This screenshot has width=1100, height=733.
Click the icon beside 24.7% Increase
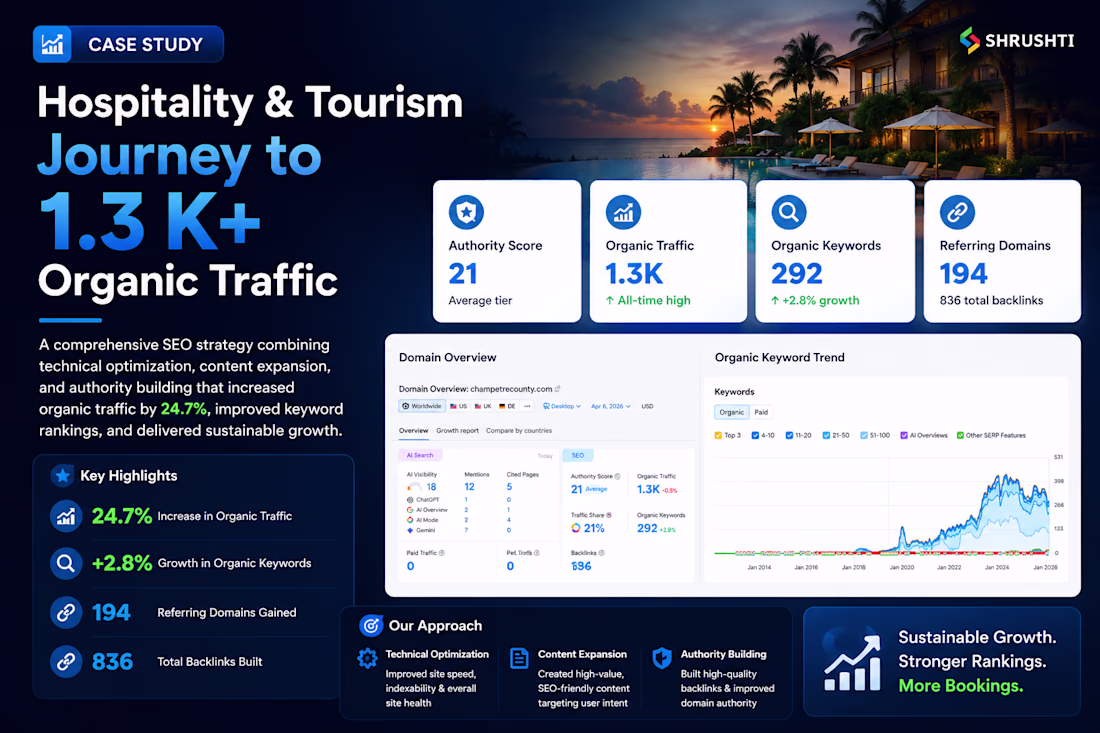pyautogui.click(x=66, y=516)
